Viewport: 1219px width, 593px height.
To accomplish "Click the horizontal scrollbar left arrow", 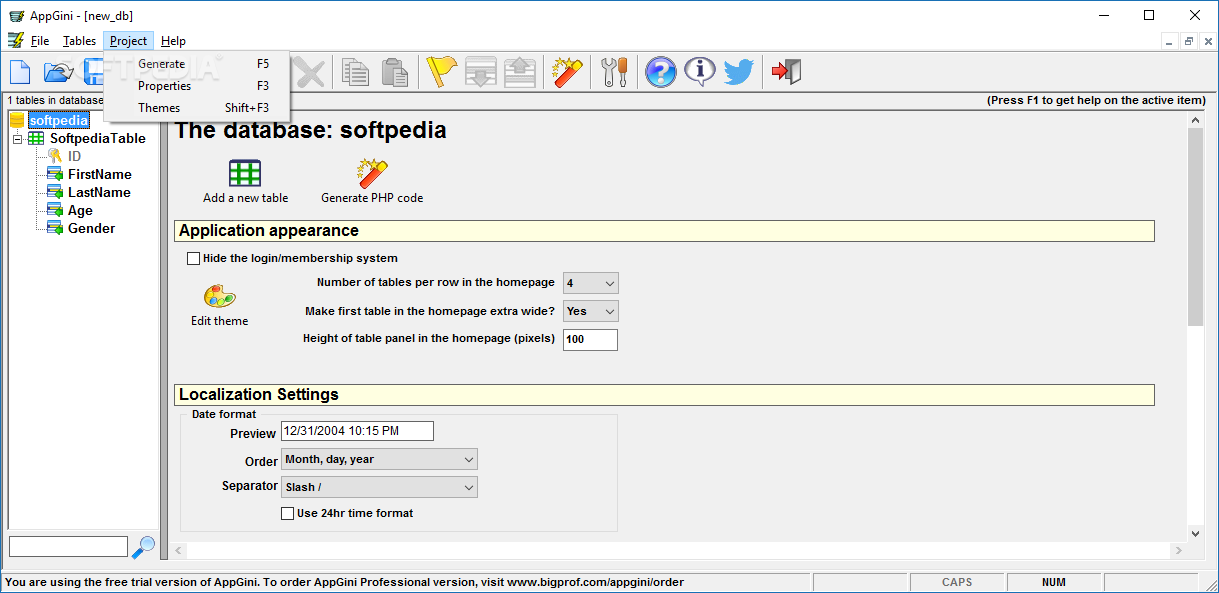I will (179, 551).
